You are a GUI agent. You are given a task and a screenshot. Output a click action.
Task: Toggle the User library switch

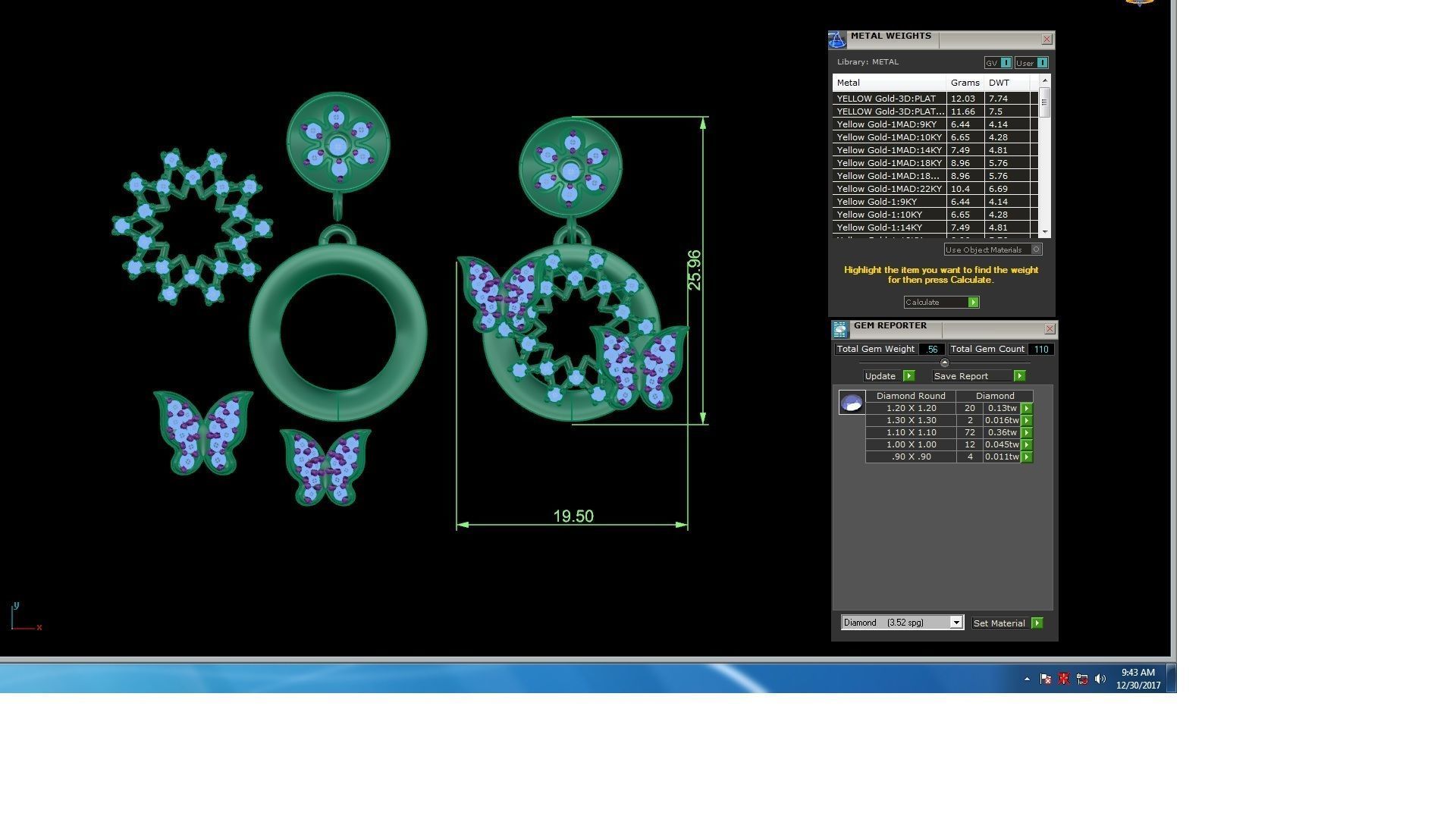click(1042, 63)
